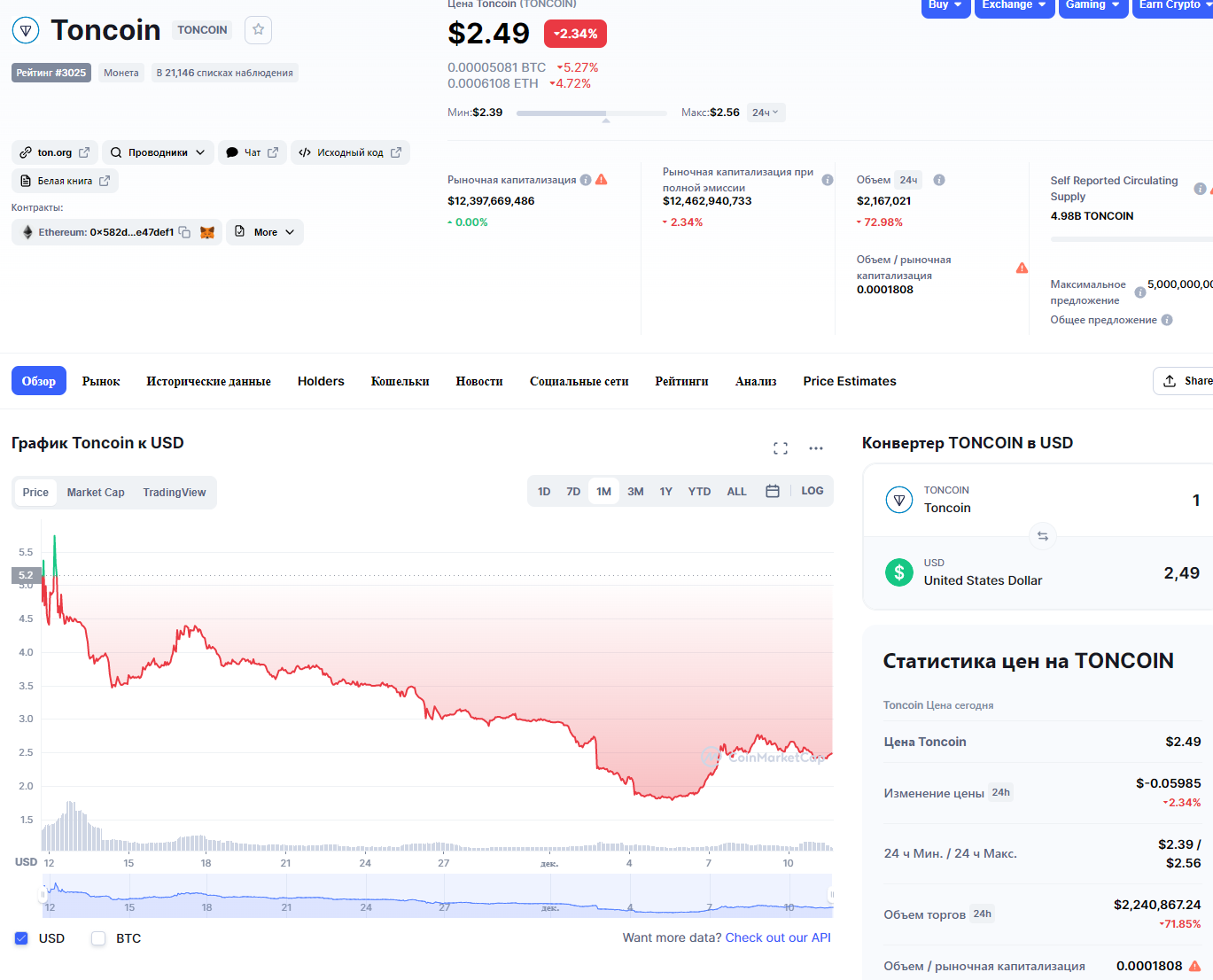This screenshot has width=1213, height=980.
Task: Open the Кошельки tab
Action: pyautogui.click(x=400, y=381)
